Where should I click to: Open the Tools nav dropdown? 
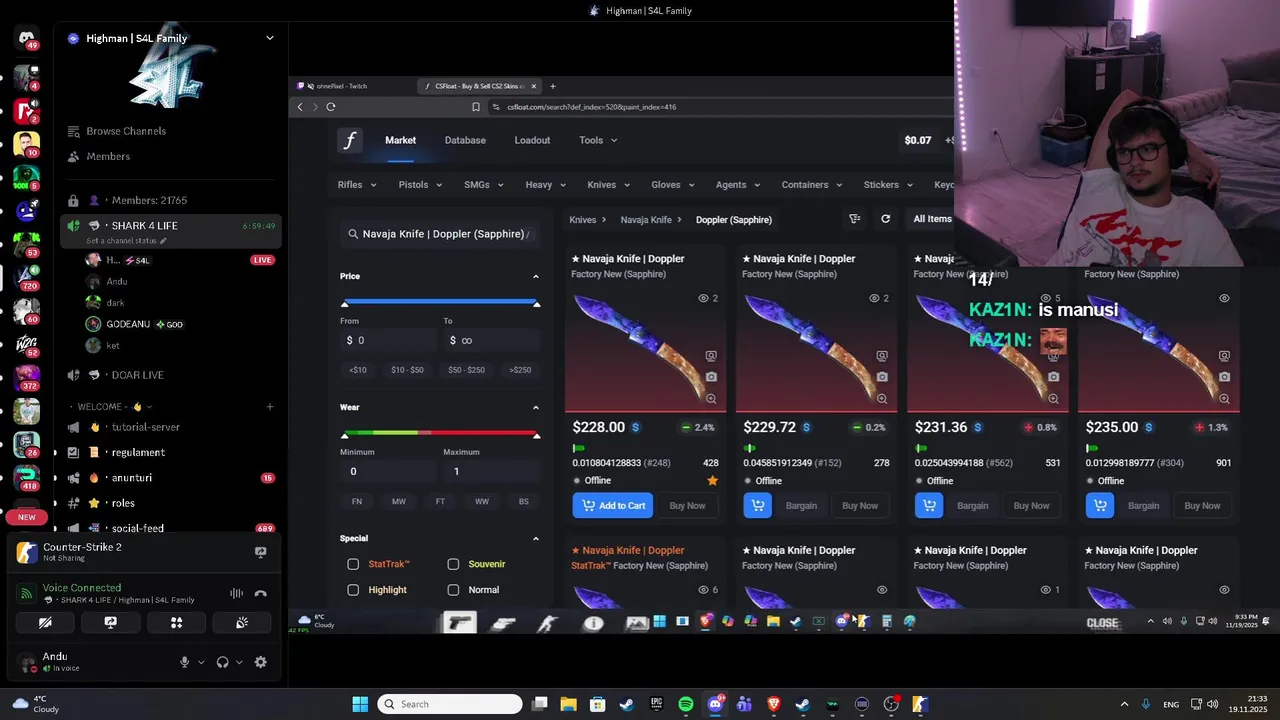(x=598, y=140)
